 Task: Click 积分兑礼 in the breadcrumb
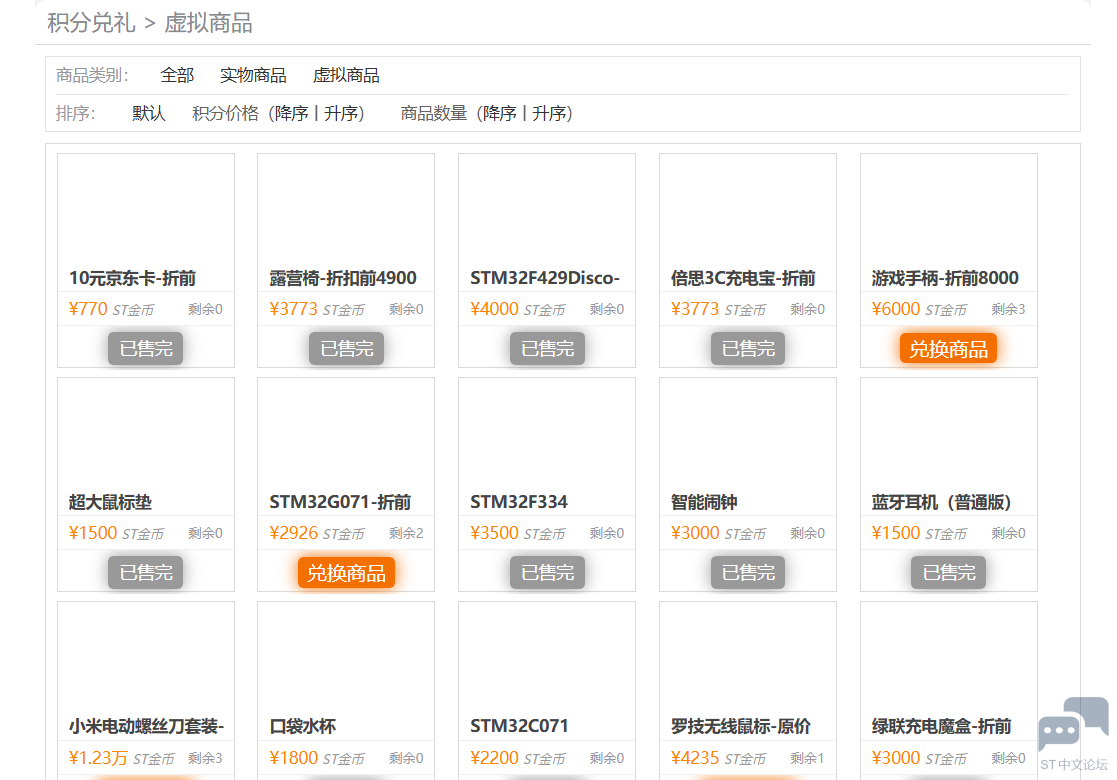point(91,23)
